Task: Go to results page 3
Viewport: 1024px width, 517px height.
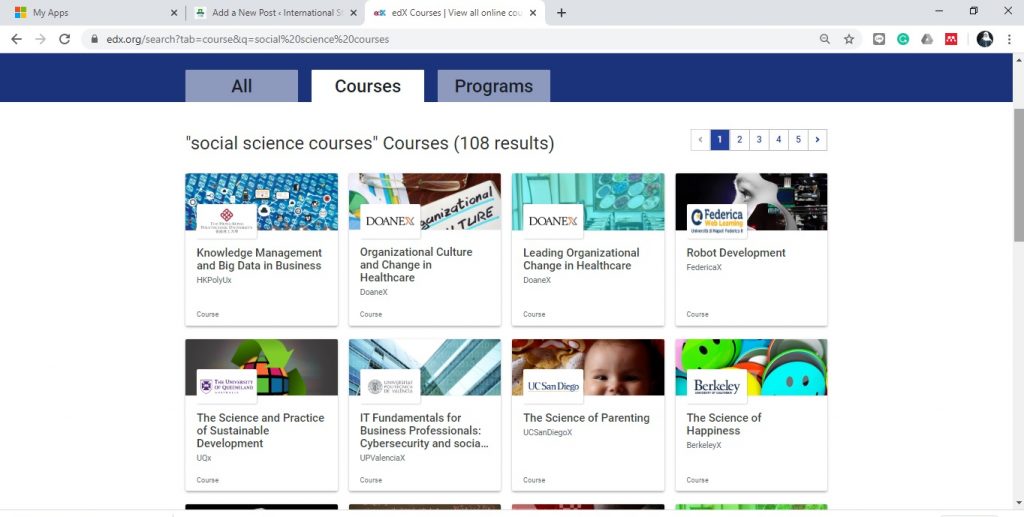Action: 759,140
